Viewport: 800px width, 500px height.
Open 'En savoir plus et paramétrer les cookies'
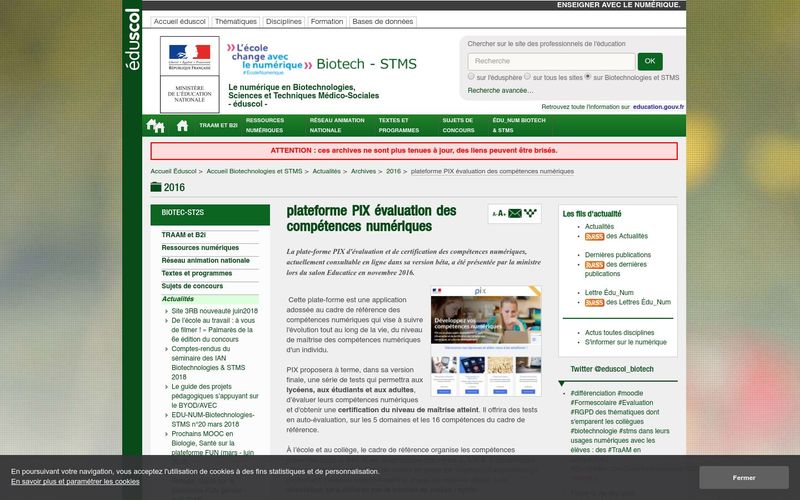pyautogui.click(x=75, y=482)
